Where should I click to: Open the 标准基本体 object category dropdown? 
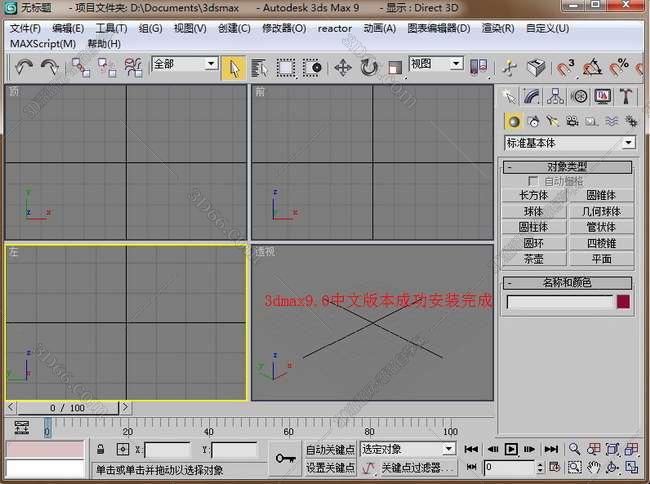point(570,143)
